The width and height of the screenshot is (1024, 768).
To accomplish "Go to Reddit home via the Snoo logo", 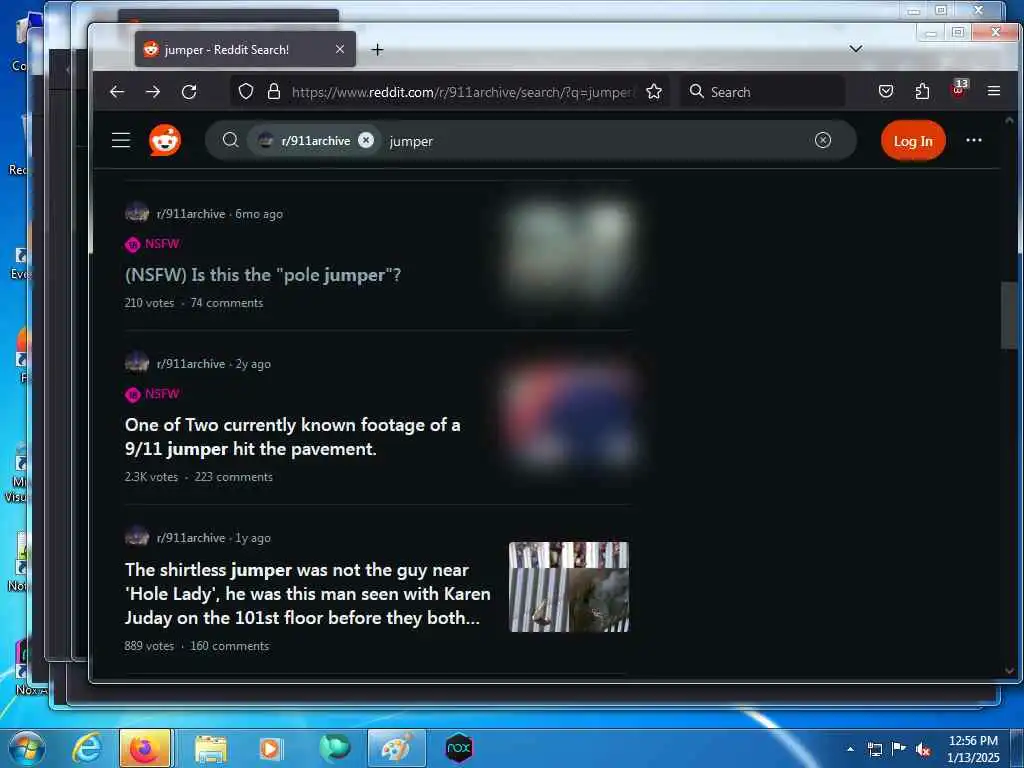I will pos(165,140).
